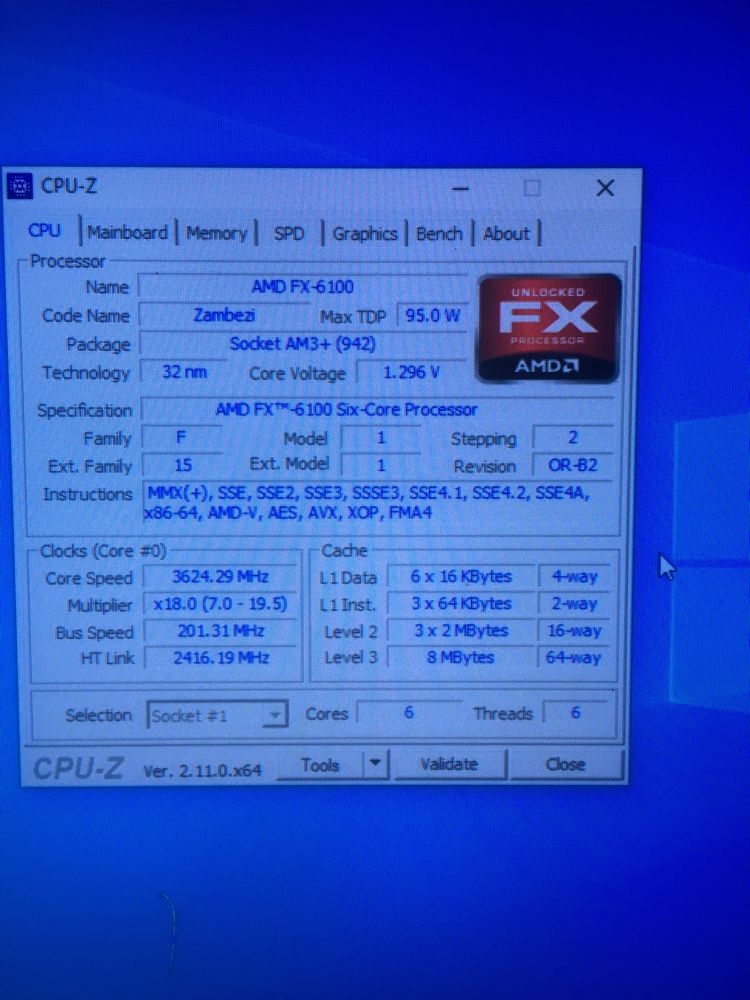750x1000 pixels.
Task: Minimize the CPU-Z window
Action: [460, 188]
